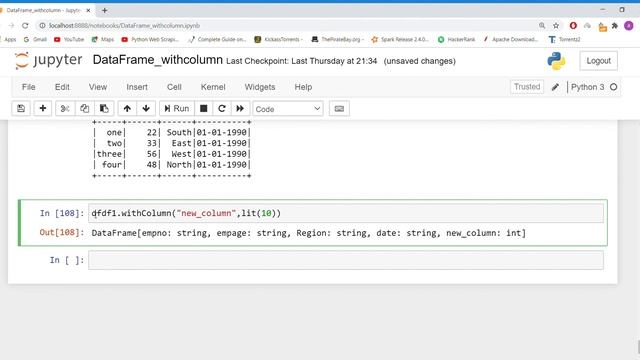Rename notebook title DataFrame_withcolumn
This screenshot has width=640, height=360.
(158, 60)
